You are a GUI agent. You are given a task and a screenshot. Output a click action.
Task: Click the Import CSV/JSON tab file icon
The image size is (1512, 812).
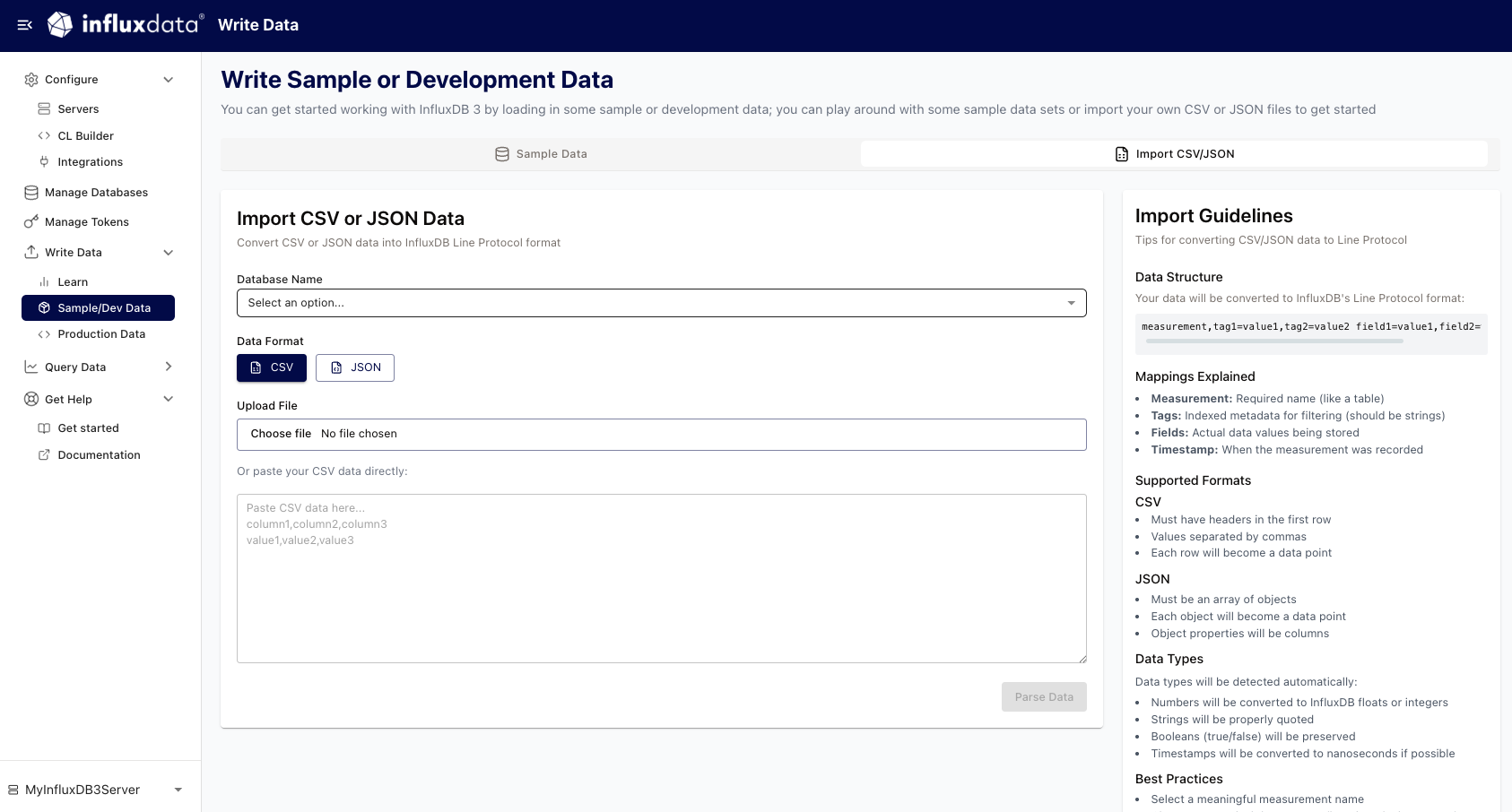coord(1122,154)
